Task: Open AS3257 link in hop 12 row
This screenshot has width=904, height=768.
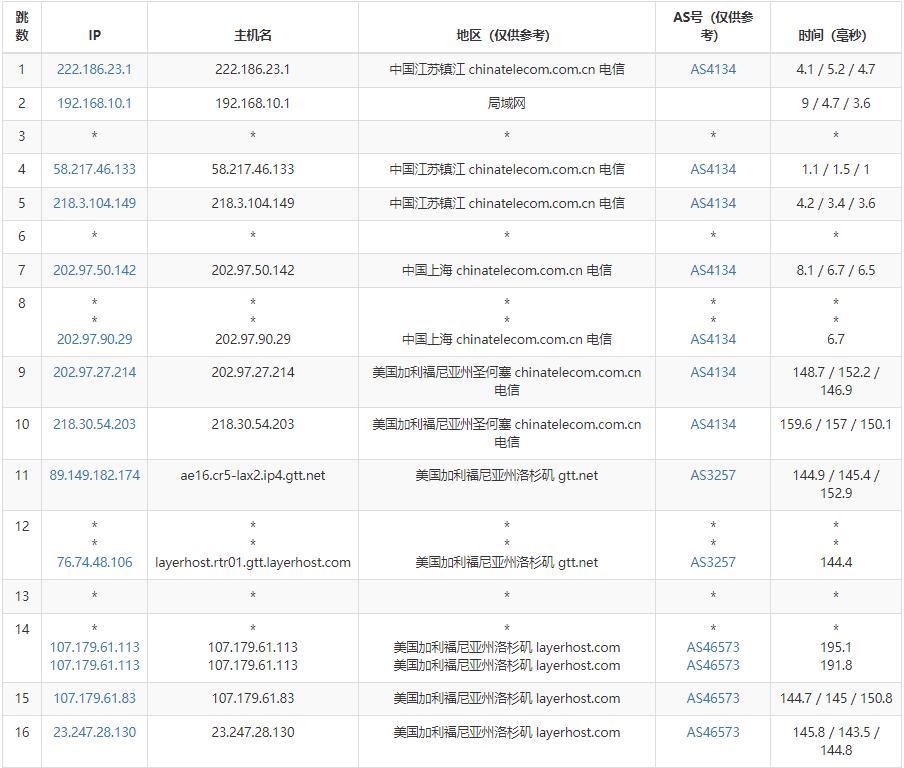Action: coord(713,563)
